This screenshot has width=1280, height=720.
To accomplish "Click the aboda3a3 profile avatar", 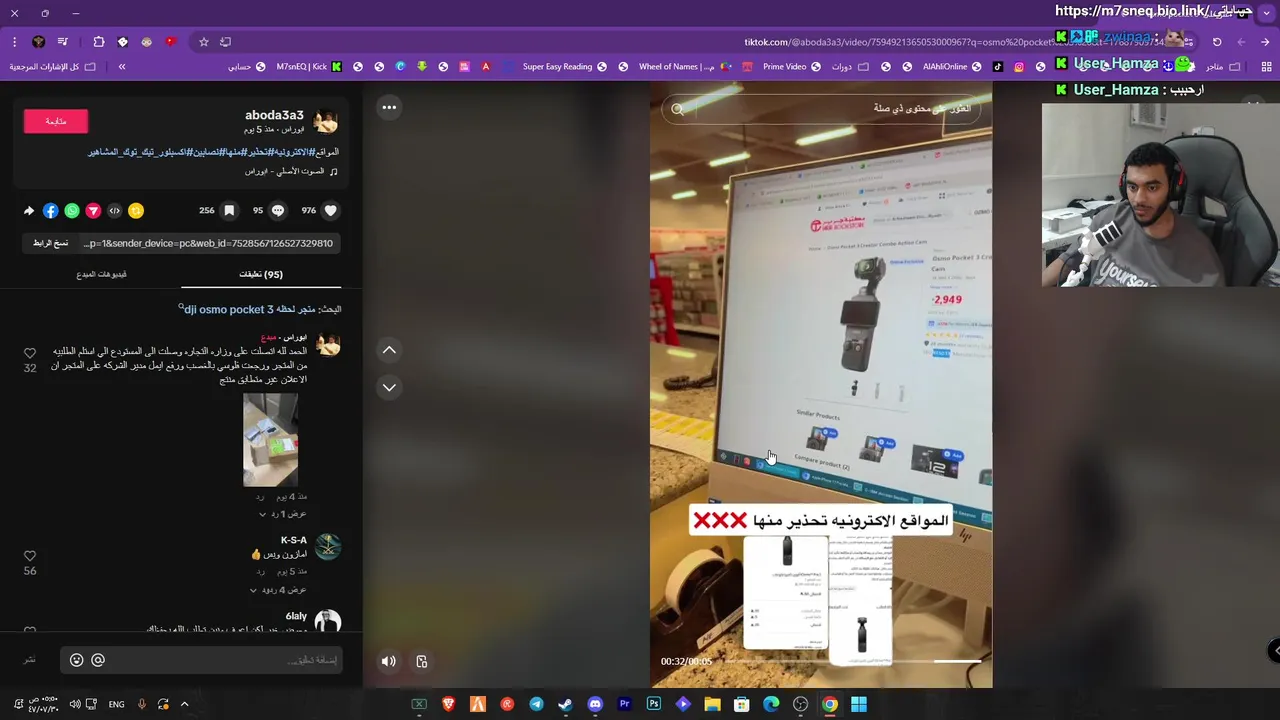I will pos(326,122).
